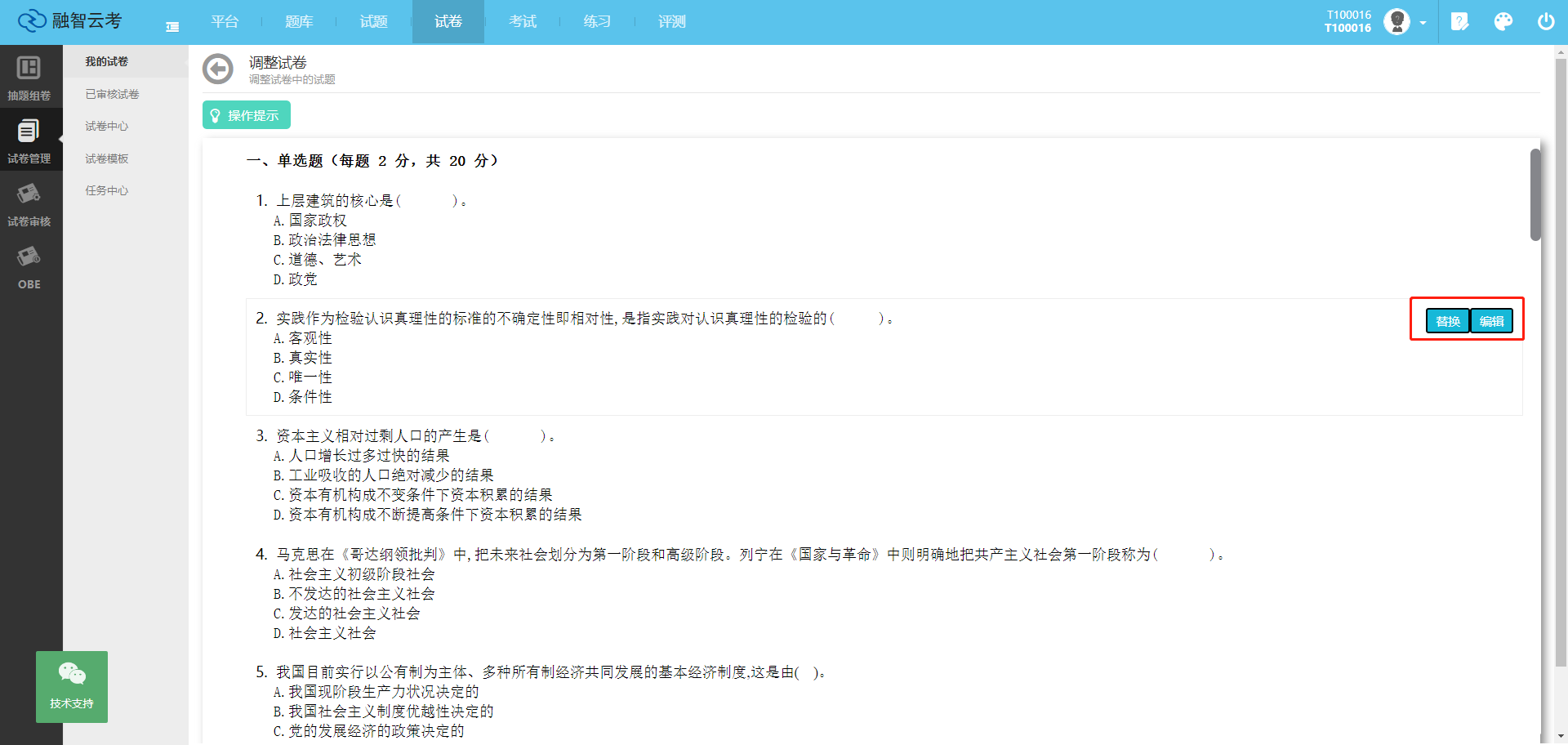Screen dimensions: 1568x745
Task: Click the power logout icon
Action: point(1546,22)
